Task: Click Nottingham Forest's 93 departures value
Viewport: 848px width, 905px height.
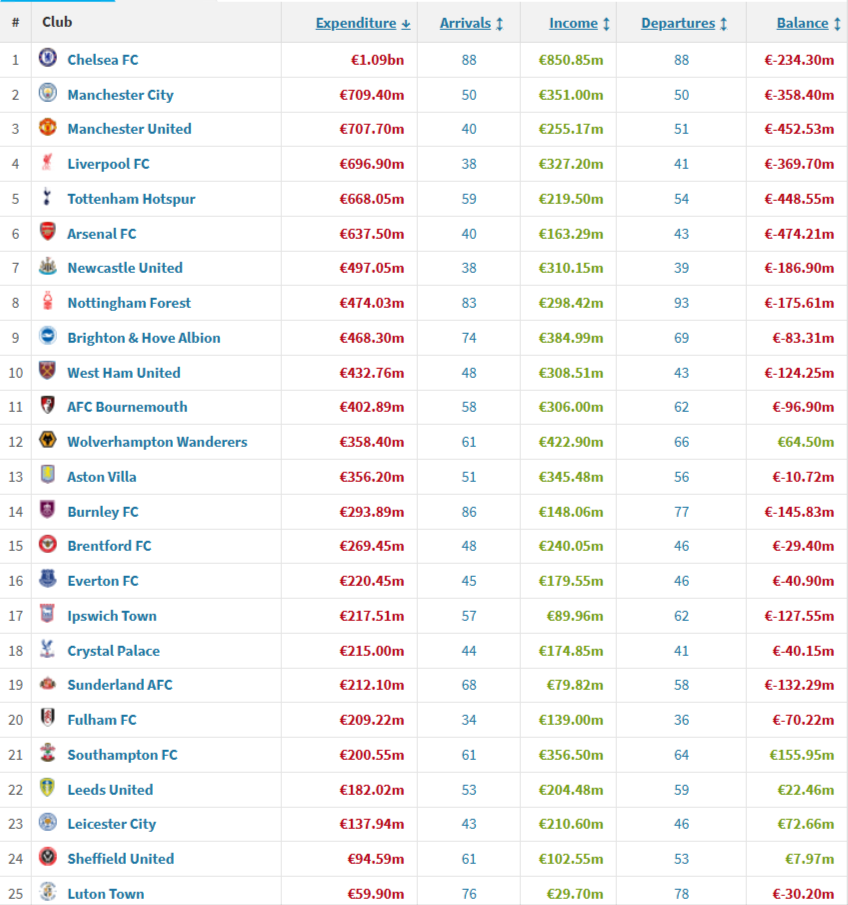Action: 681,303
